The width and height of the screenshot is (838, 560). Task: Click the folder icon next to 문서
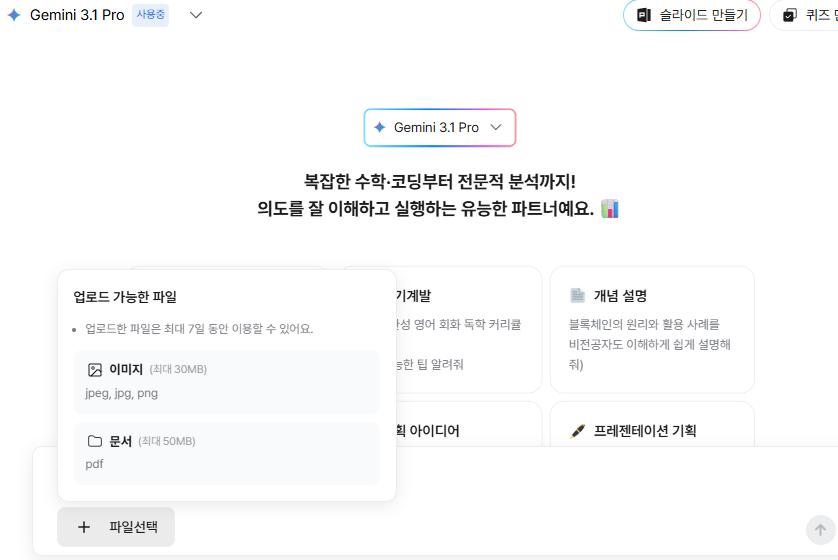95,441
